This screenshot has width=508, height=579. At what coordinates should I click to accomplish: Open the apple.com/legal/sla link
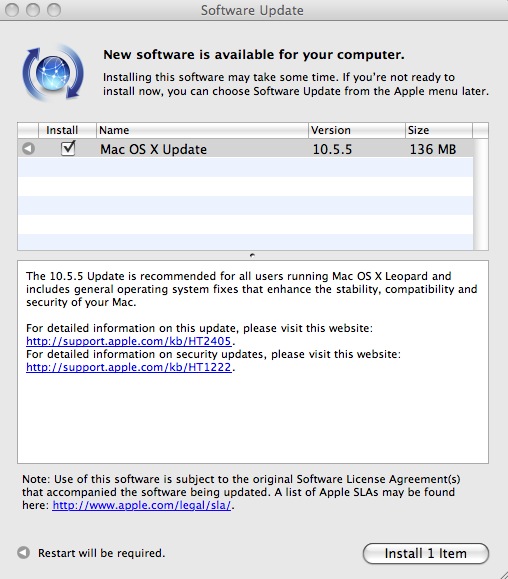142,505
